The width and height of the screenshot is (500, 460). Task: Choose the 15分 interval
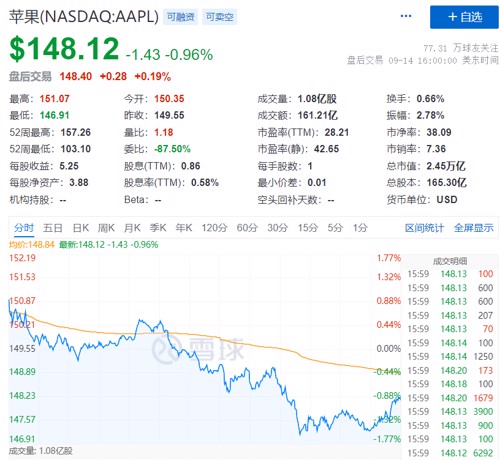coord(308,228)
